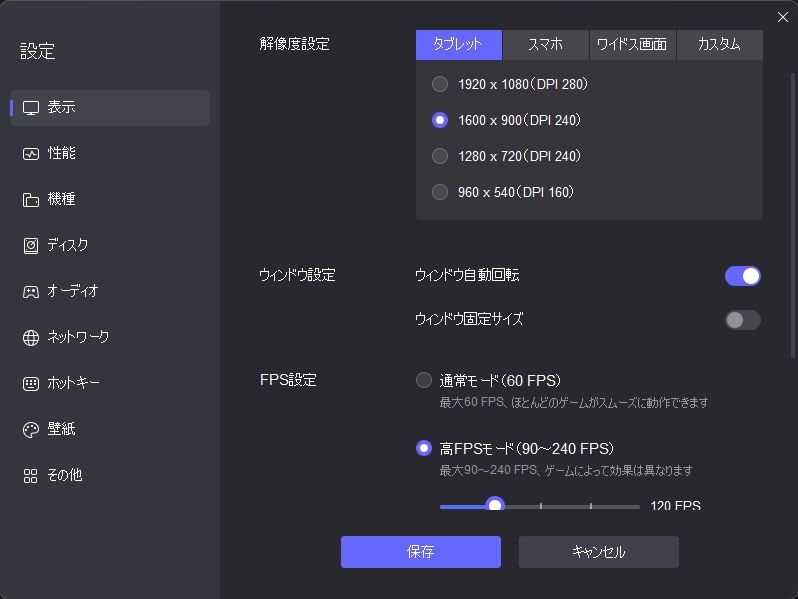Disable the ウィンドウ自動回転 toggle
The image size is (798, 599).
742,276
